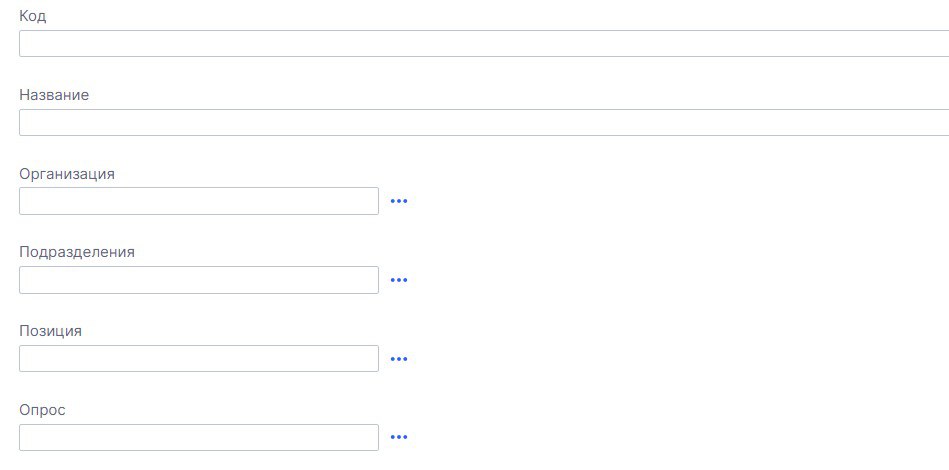Image resolution: width=949 pixels, height=470 pixels.
Task: Focus the Позиция text box
Action: (199, 359)
